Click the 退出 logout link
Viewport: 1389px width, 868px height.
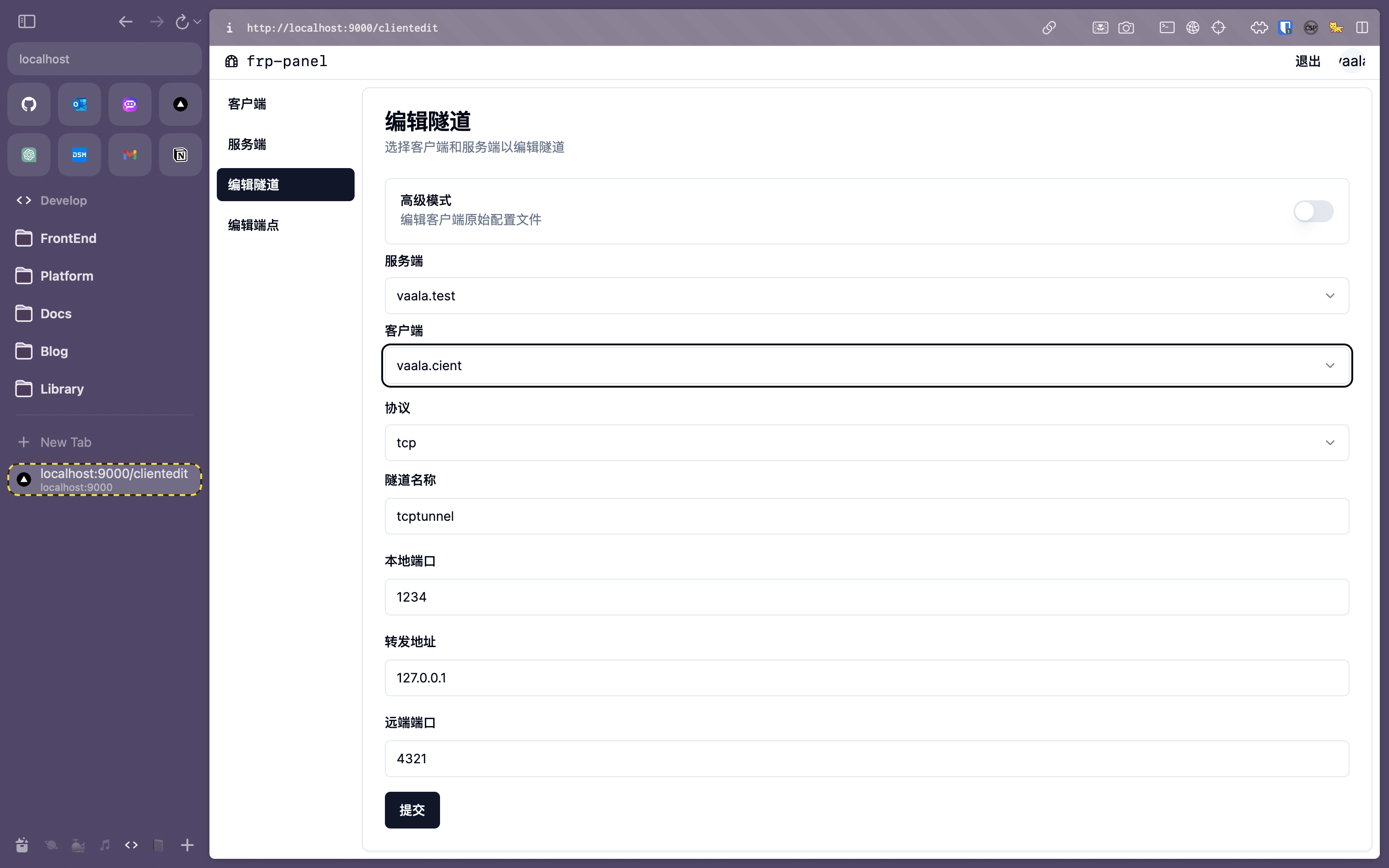(1308, 62)
